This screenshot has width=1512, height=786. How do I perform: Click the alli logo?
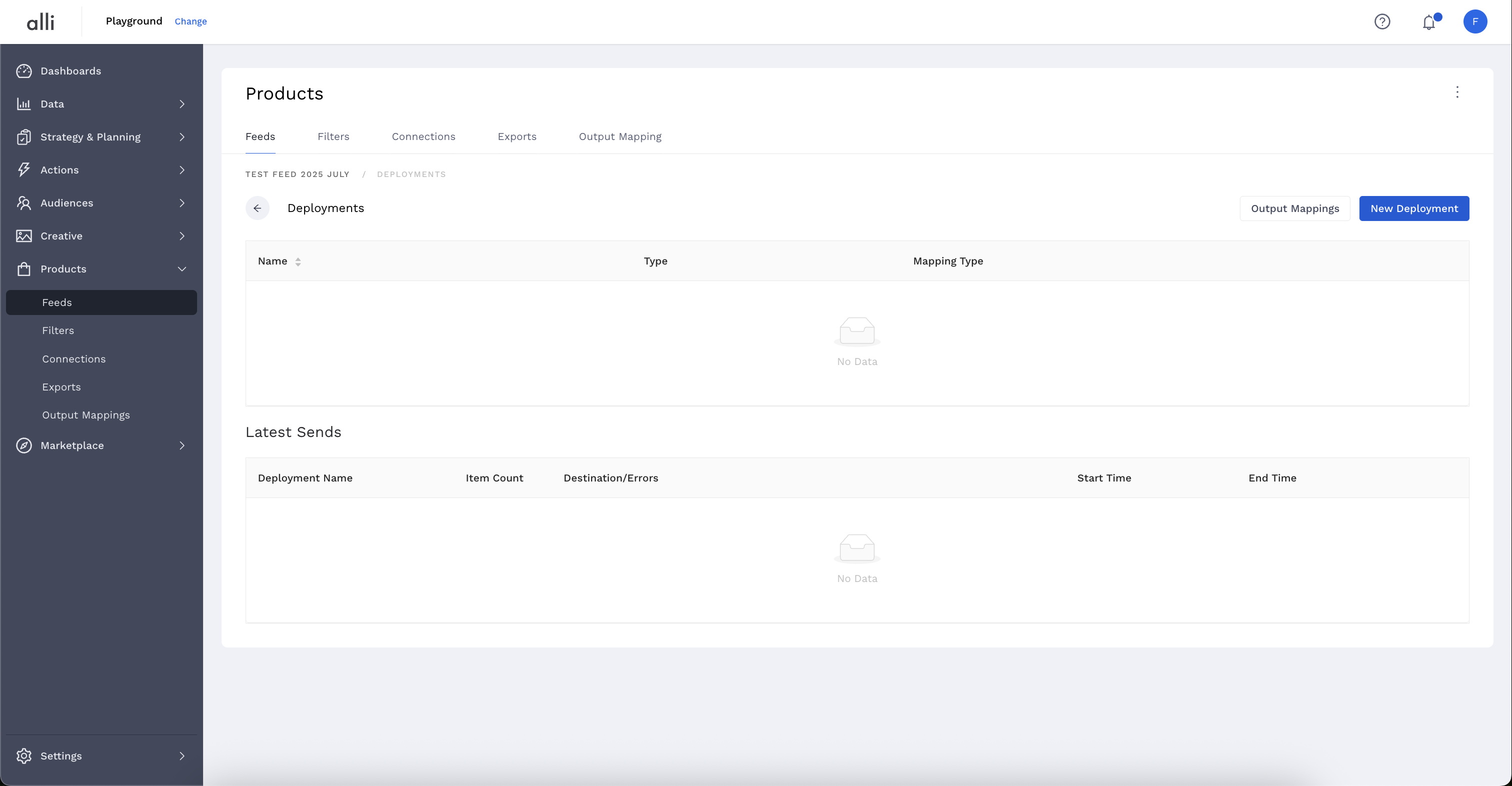point(41,22)
